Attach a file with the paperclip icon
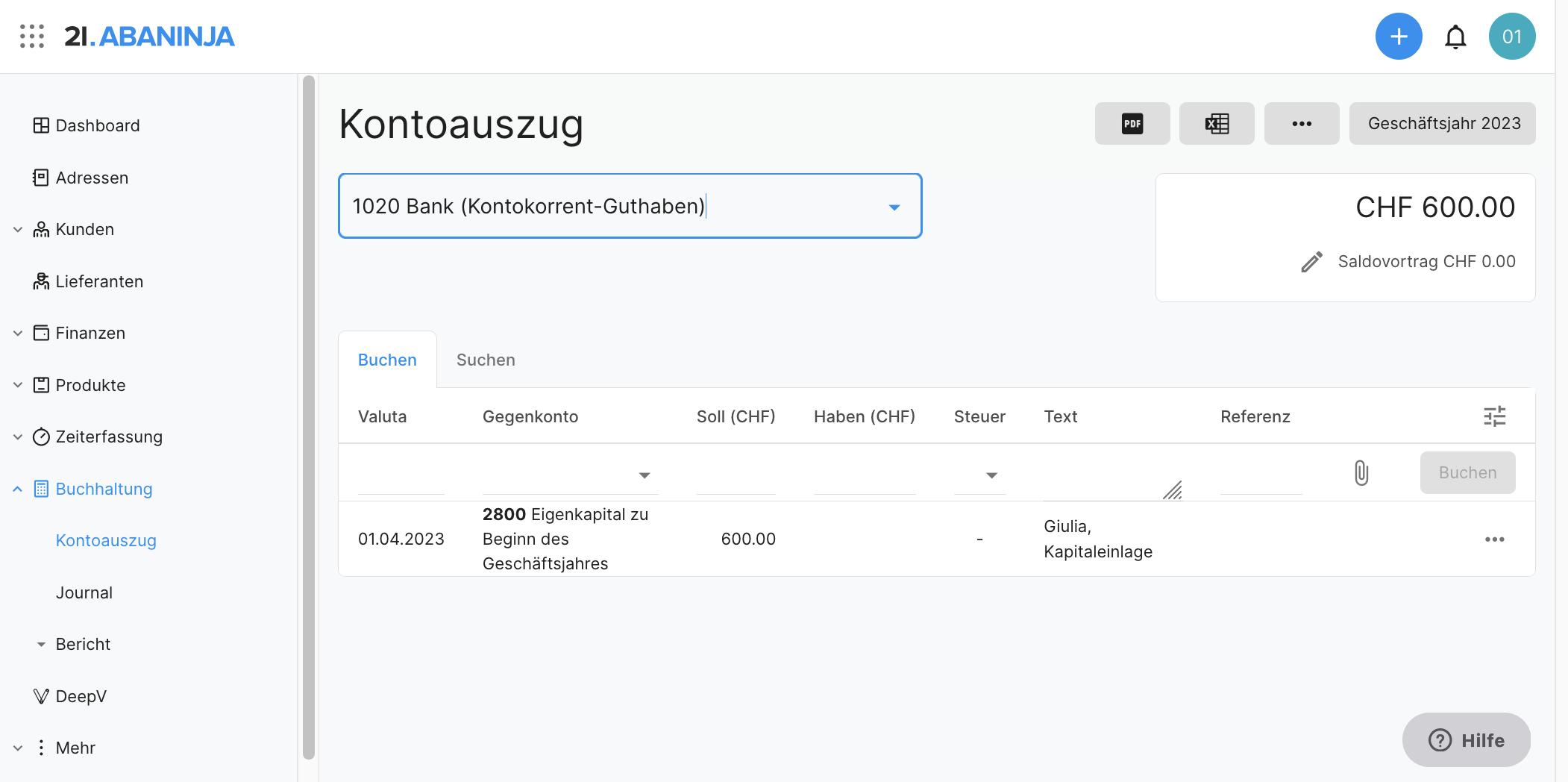1568x782 pixels. (x=1361, y=473)
